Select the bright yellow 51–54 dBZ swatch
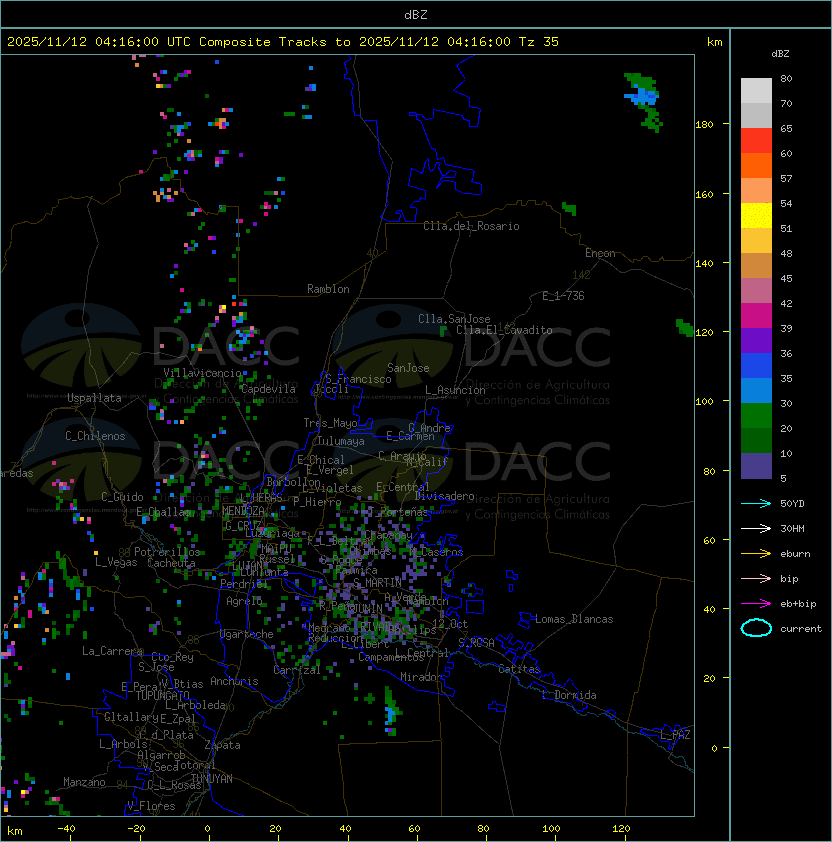Image resolution: width=832 pixels, height=842 pixels. 756,215
